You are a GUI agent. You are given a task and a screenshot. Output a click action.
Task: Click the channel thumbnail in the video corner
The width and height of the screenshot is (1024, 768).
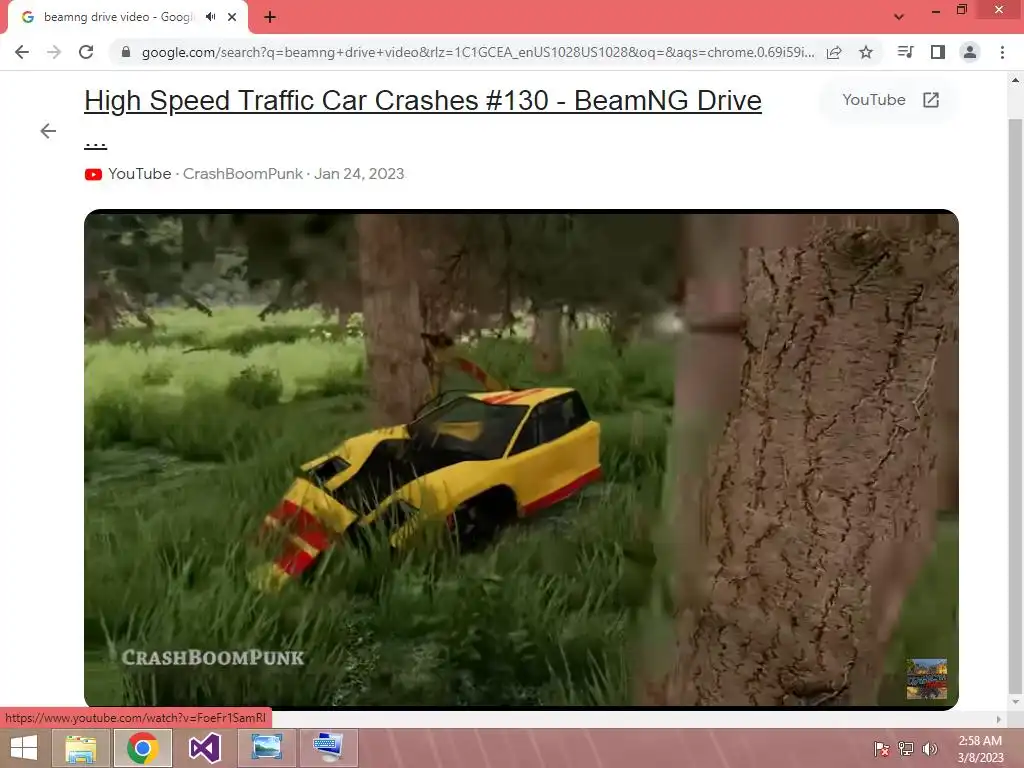(x=927, y=679)
